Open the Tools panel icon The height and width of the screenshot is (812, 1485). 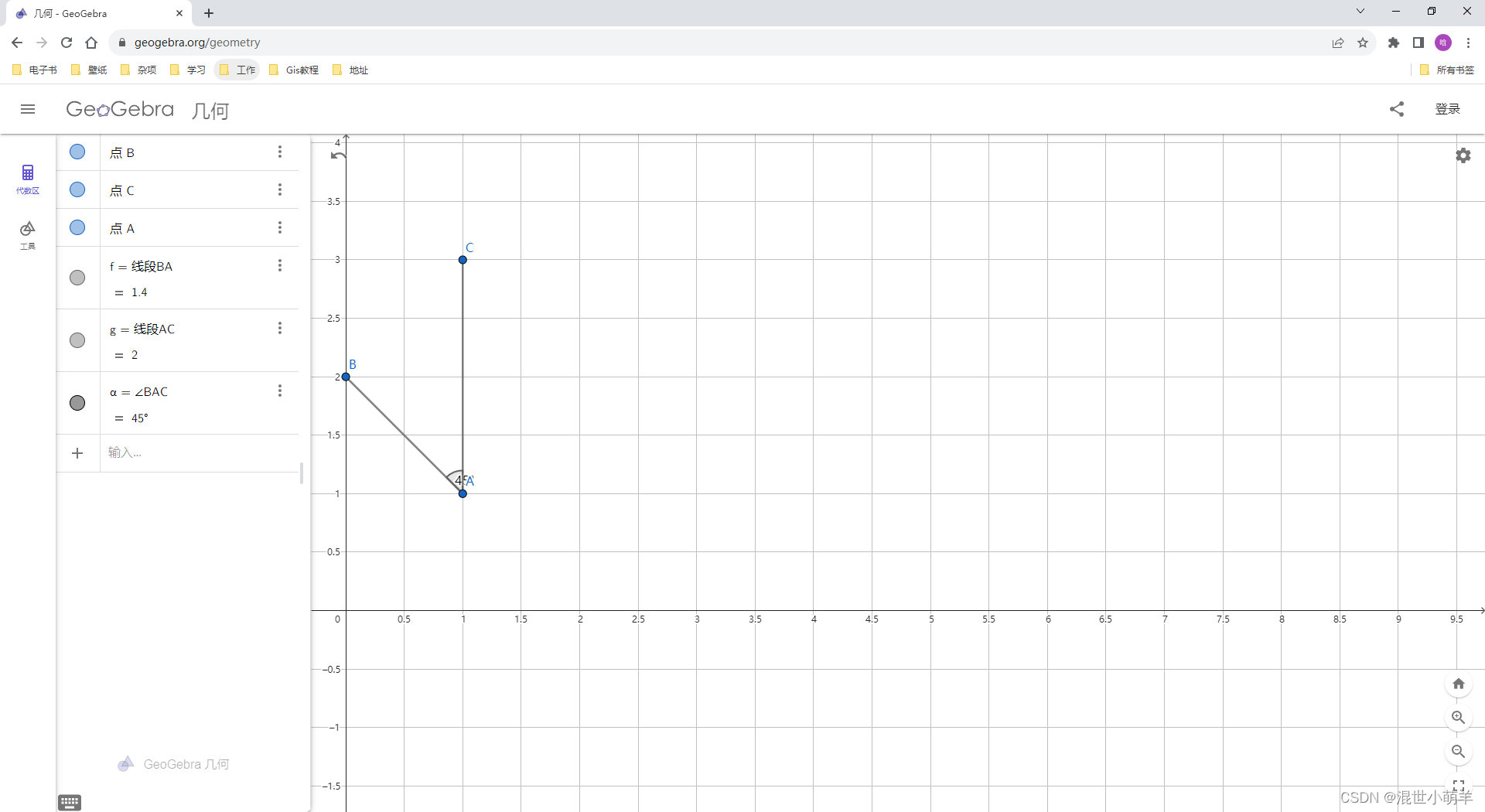click(28, 234)
